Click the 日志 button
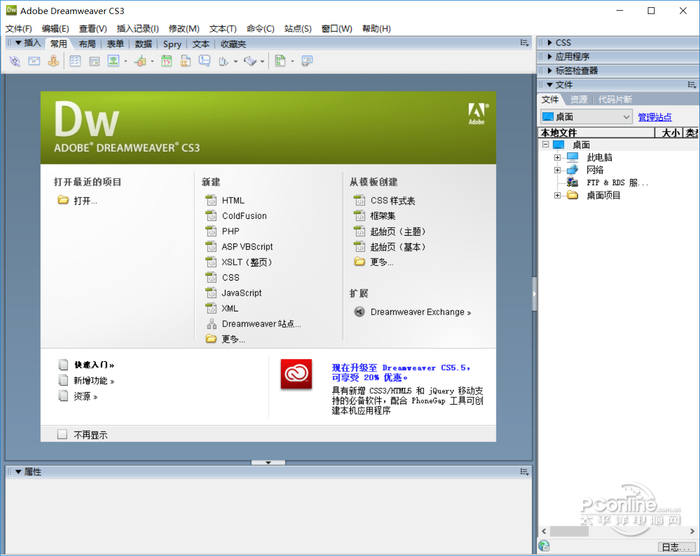This screenshot has height=556, width=700. tap(676, 547)
